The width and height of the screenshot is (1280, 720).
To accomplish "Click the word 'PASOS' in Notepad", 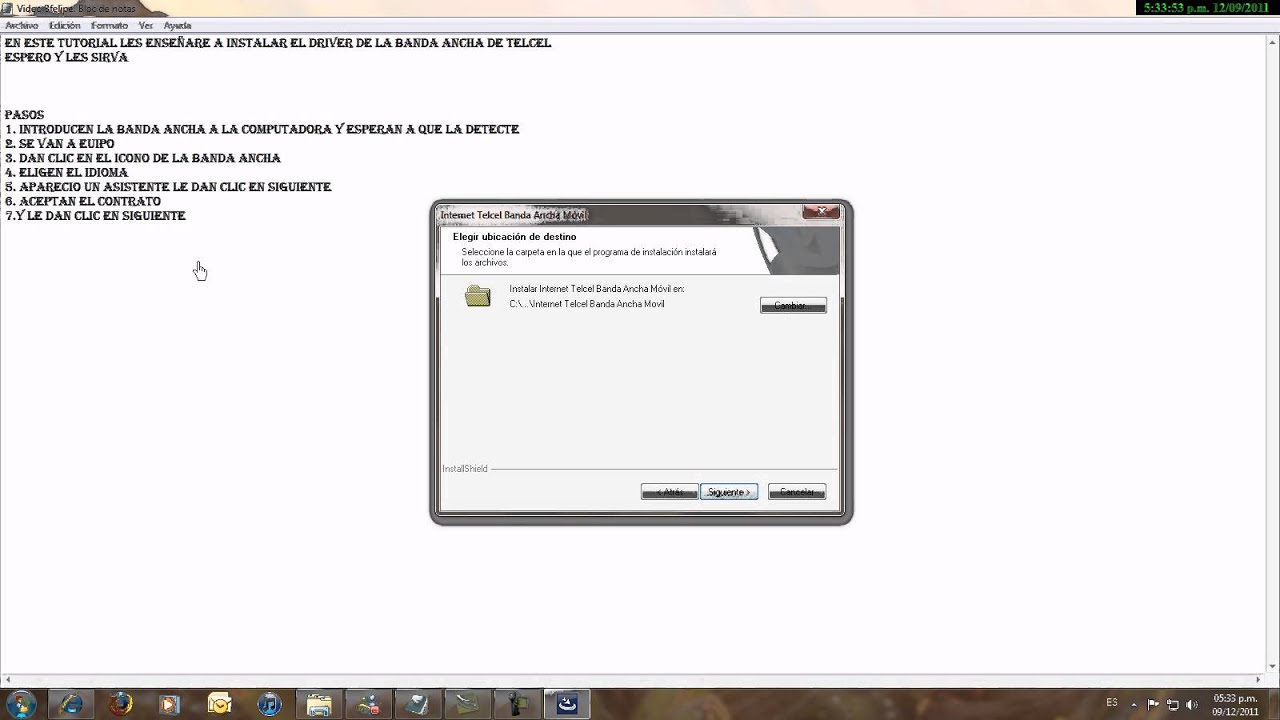I will (24, 115).
